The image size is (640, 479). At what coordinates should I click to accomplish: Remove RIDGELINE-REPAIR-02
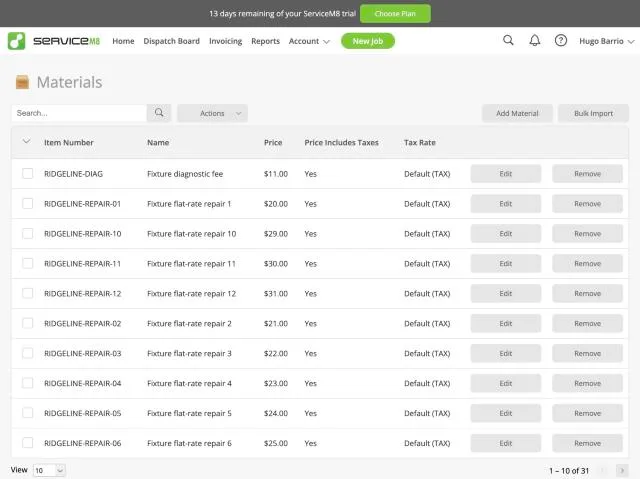[x=587, y=323]
